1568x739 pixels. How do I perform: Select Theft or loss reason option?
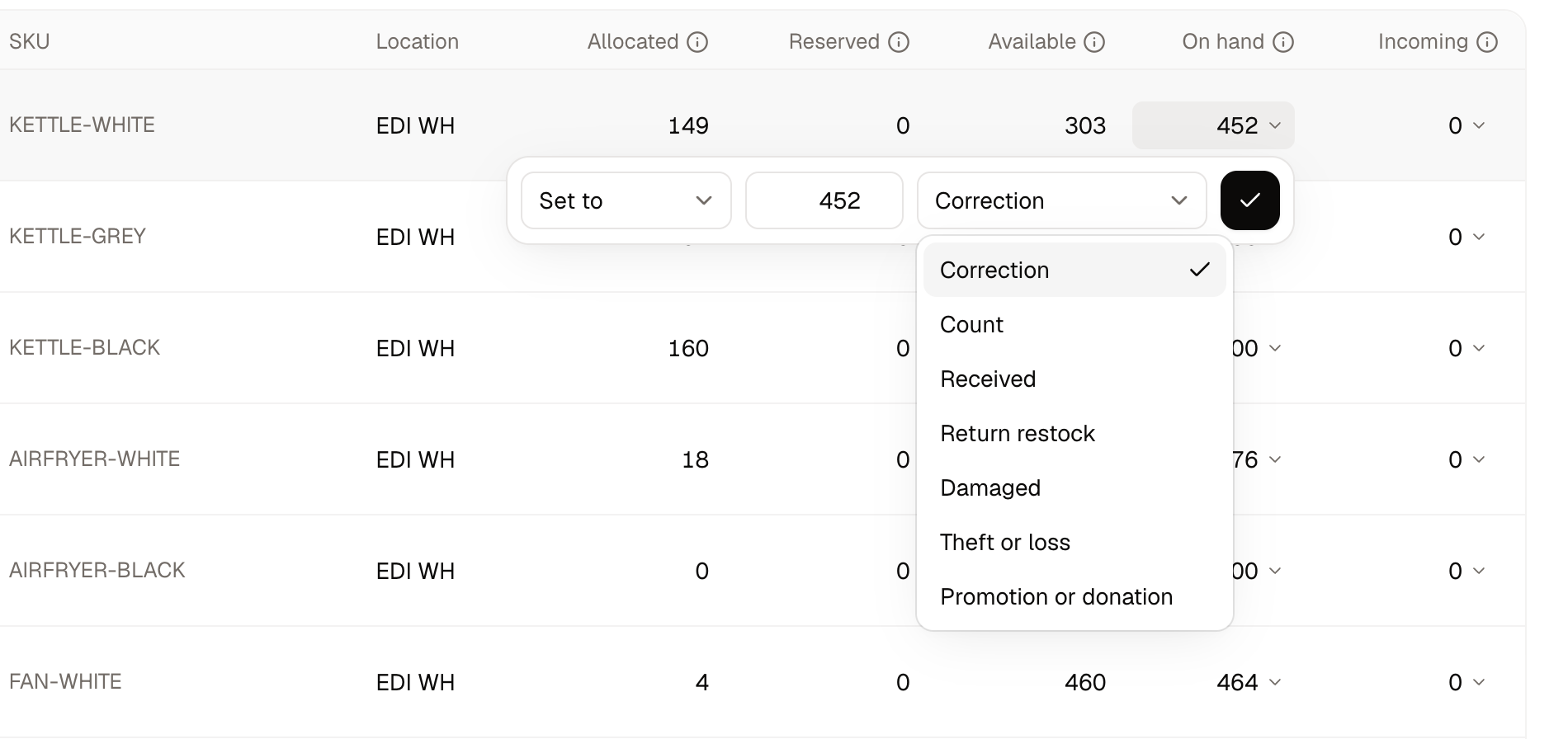coord(1074,542)
